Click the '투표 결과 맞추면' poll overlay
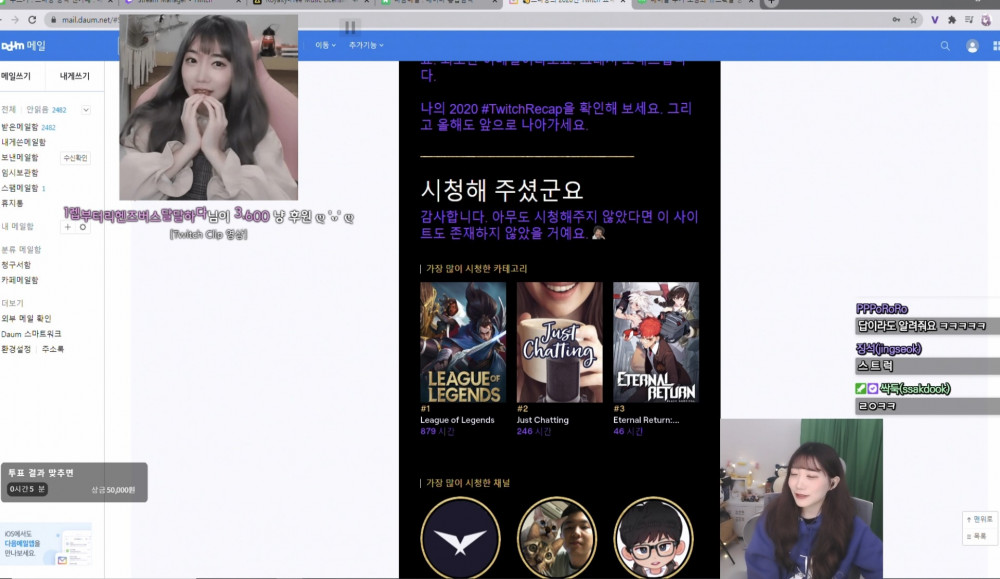 [74, 482]
